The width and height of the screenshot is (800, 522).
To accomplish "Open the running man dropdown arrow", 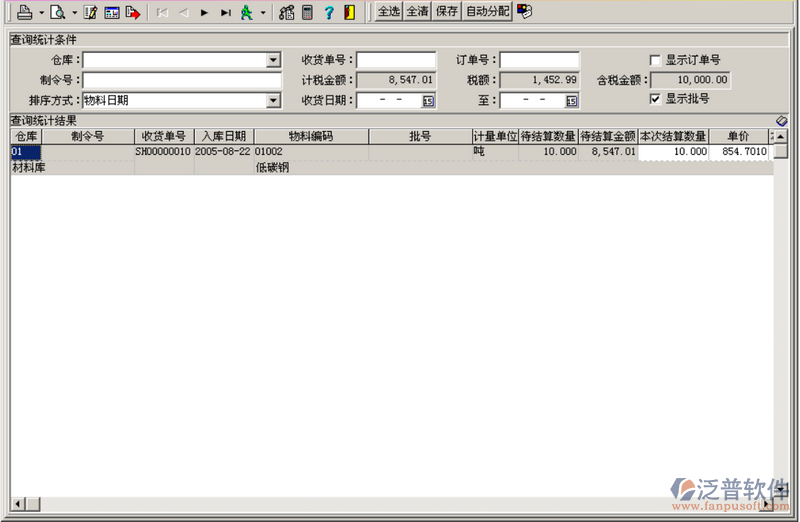I will click(263, 13).
